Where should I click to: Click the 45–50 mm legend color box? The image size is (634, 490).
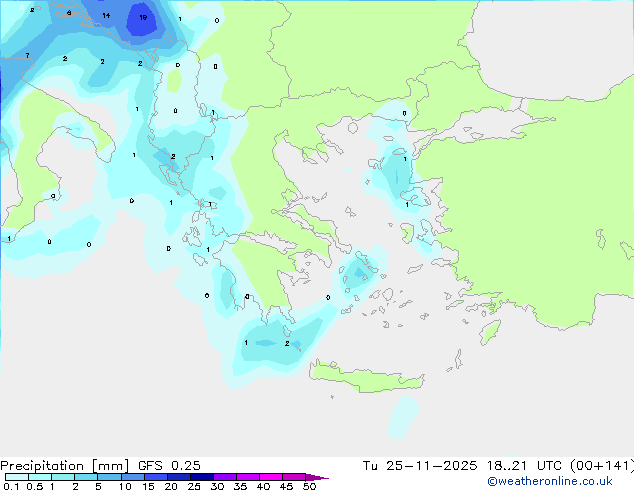coord(294,477)
